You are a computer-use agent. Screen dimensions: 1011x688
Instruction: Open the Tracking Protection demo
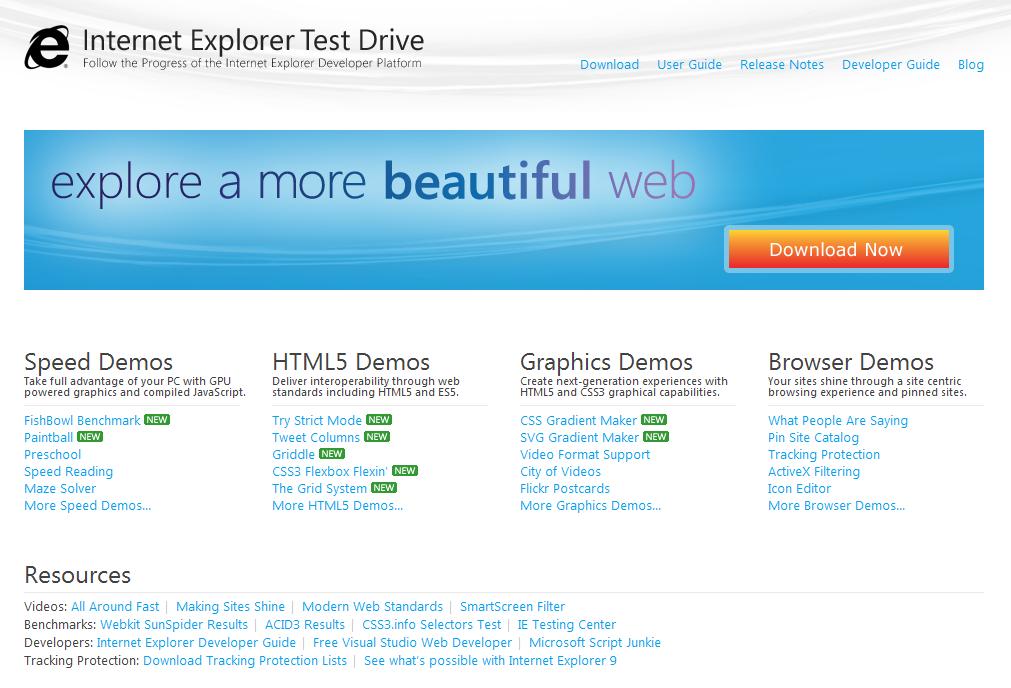tap(823, 455)
